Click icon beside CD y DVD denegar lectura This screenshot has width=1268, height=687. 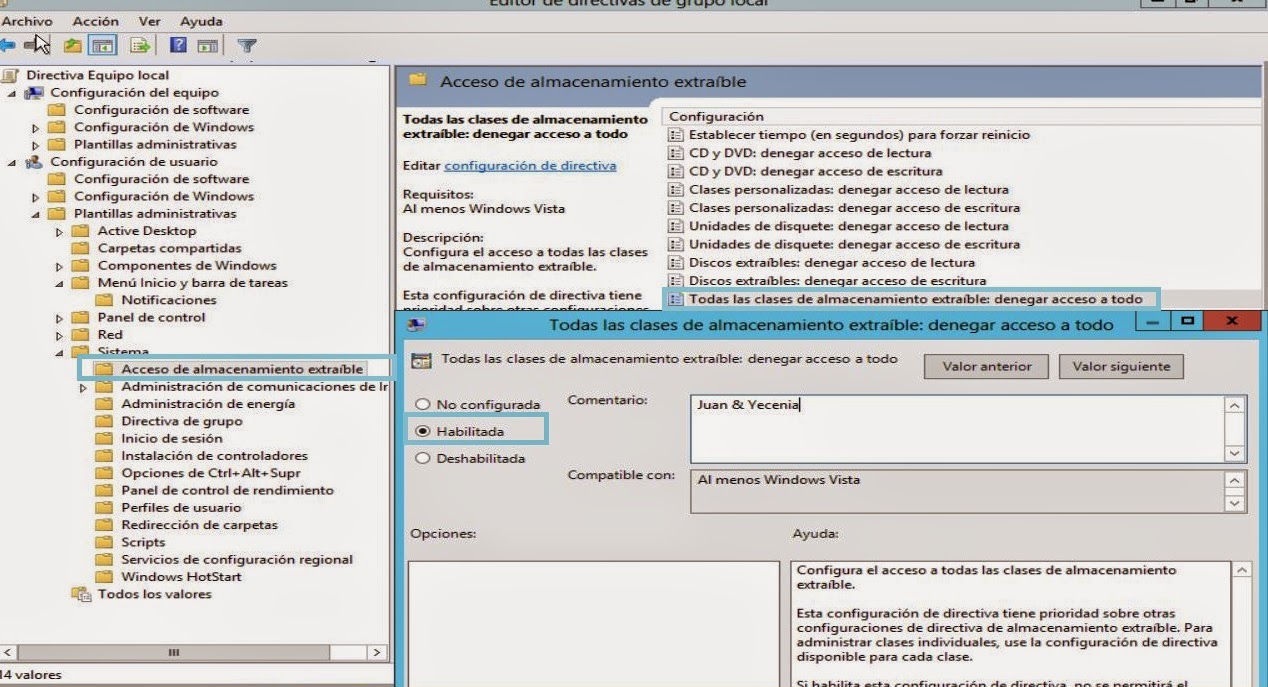click(676, 153)
